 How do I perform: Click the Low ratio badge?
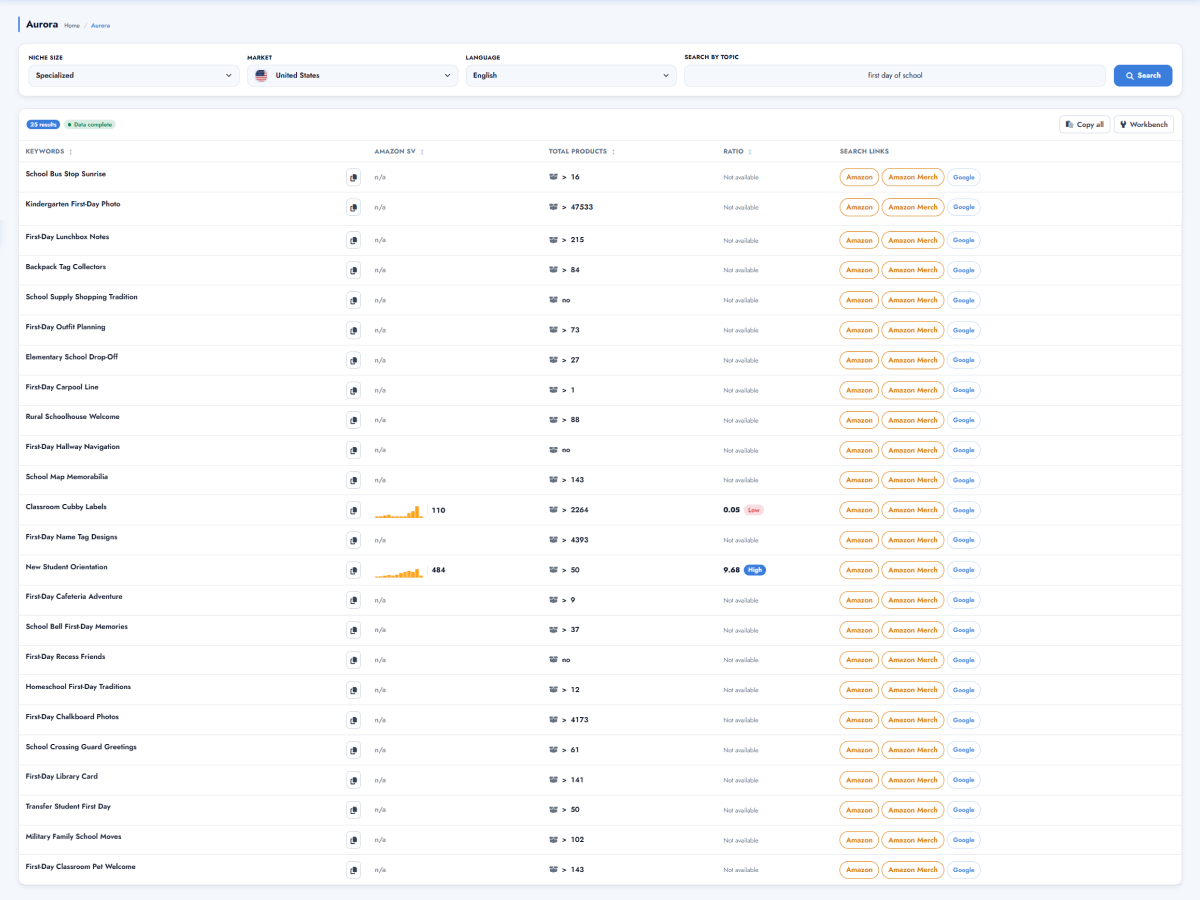pyautogui.click(x=754, y=510)
